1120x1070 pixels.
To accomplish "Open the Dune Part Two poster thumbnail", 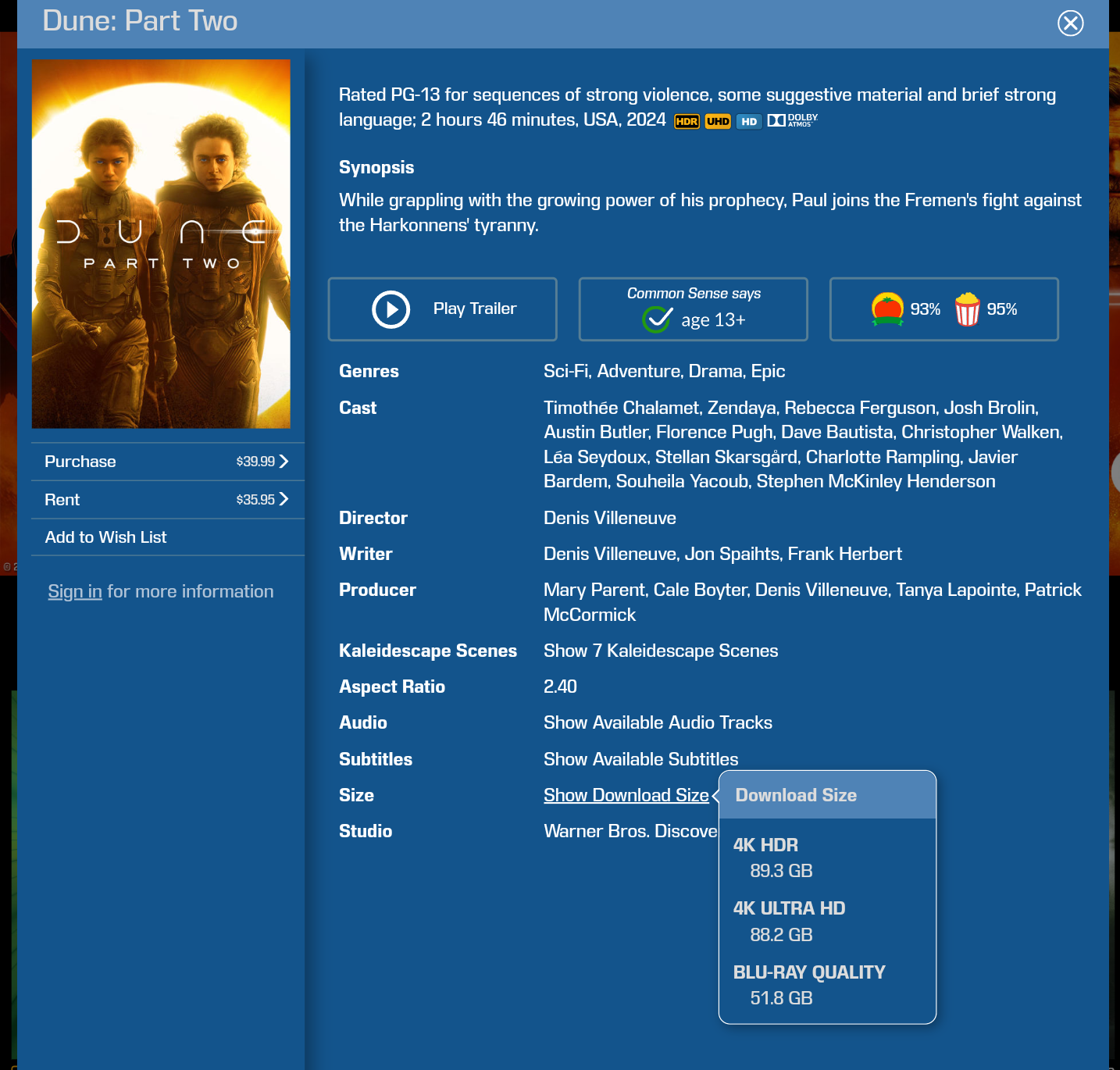I will pos(161,244).
